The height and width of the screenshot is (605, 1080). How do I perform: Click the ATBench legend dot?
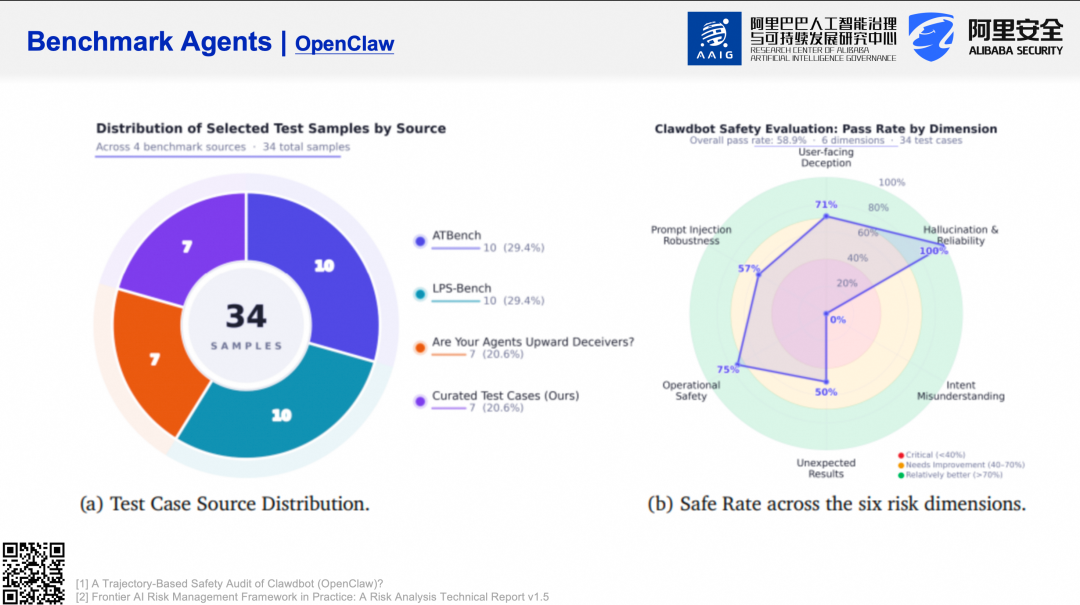coord(420,241)
